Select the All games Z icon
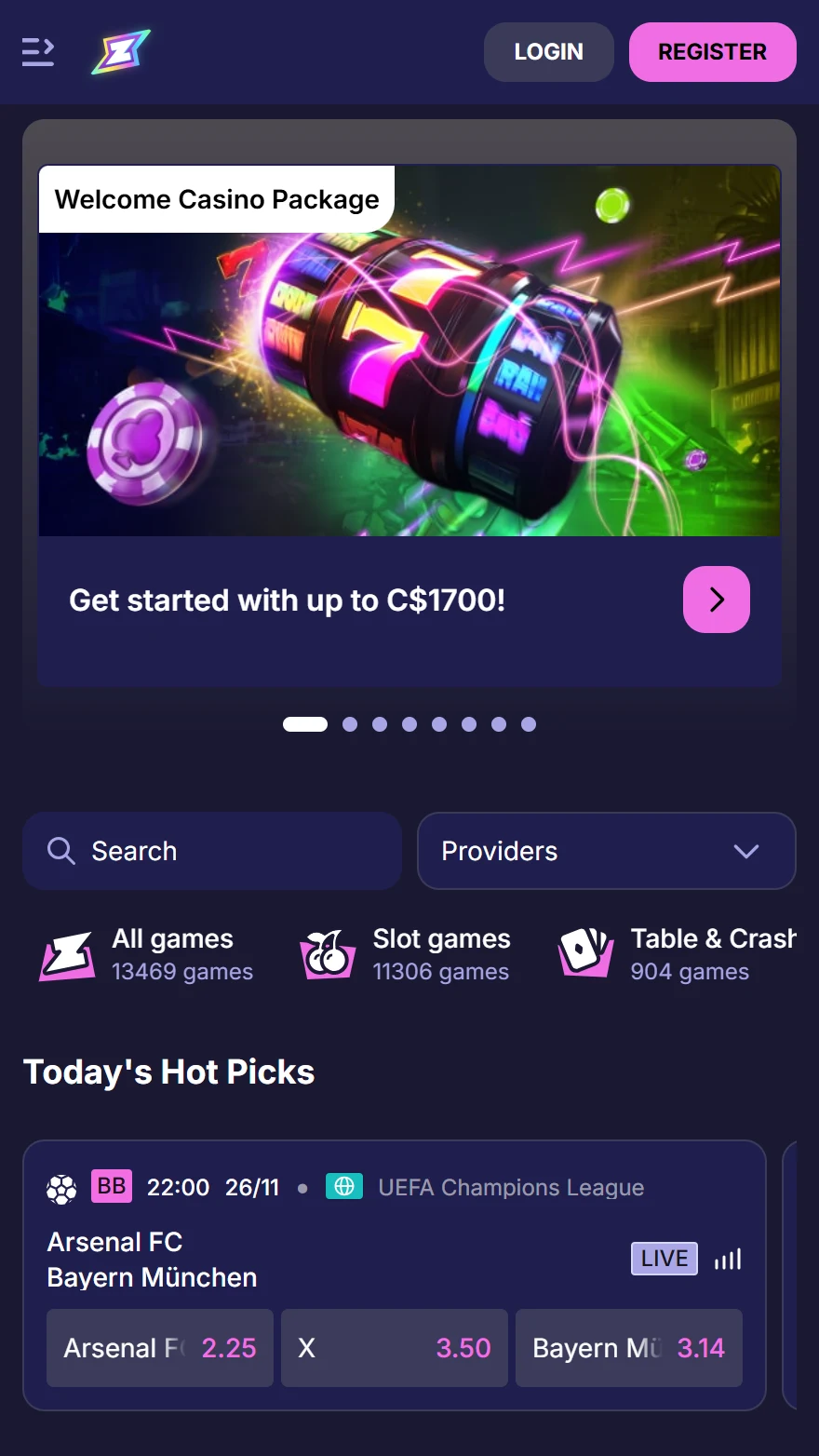This screenshot has width=819, height=1456. tap(67, 955)
